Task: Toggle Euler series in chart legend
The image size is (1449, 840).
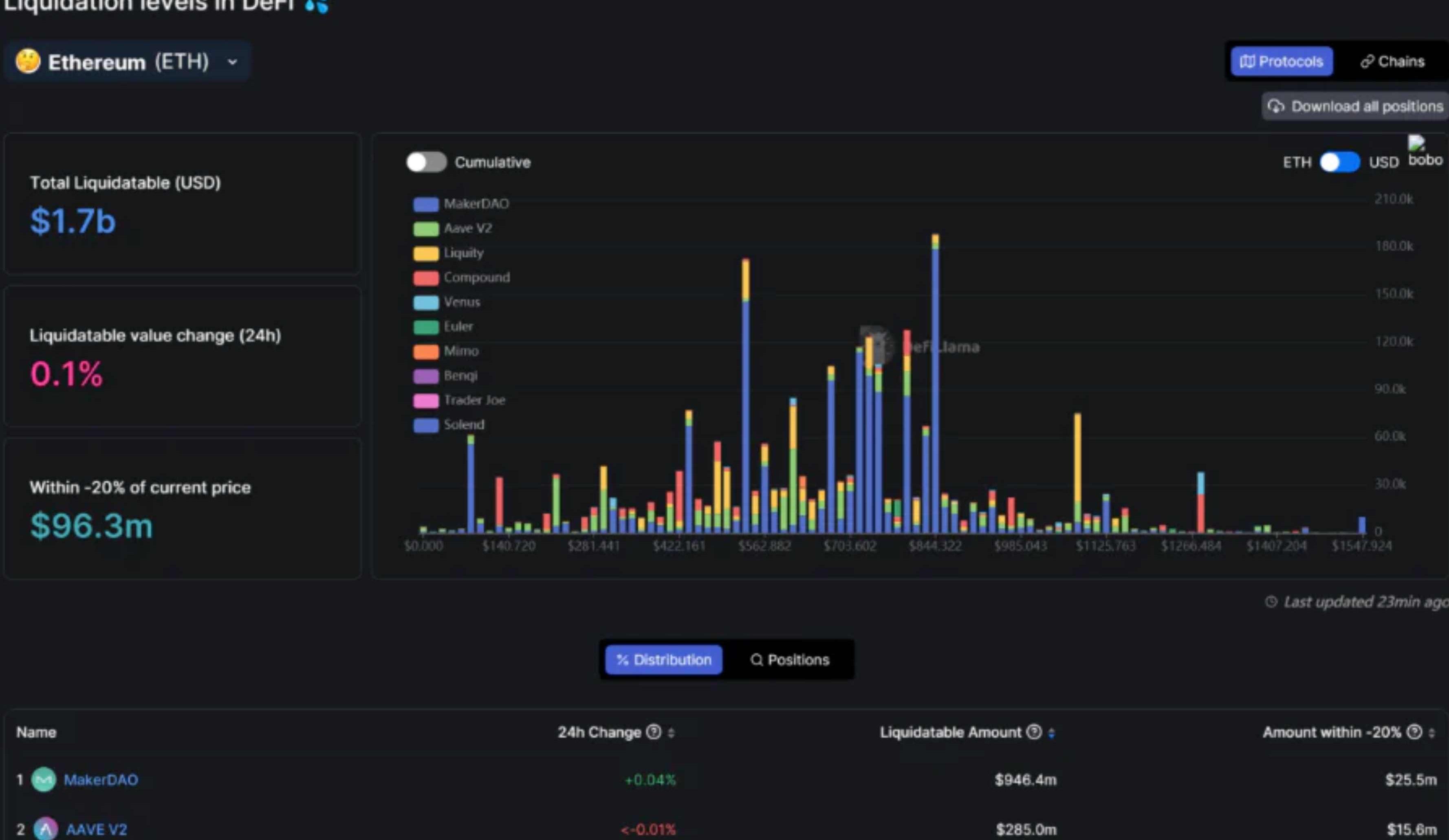Action: pos(443,327)
